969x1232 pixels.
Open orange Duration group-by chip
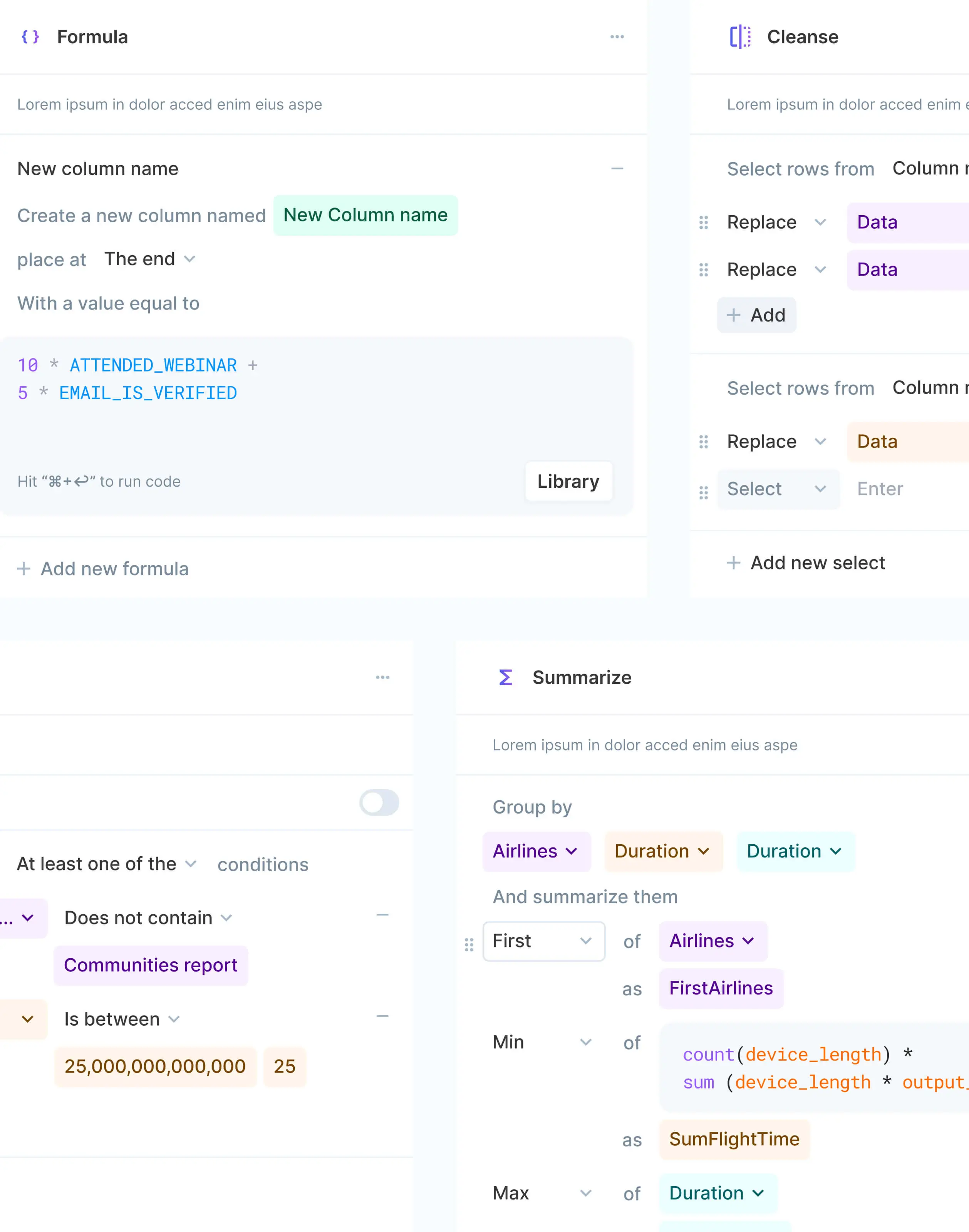(x=663, y=851)
